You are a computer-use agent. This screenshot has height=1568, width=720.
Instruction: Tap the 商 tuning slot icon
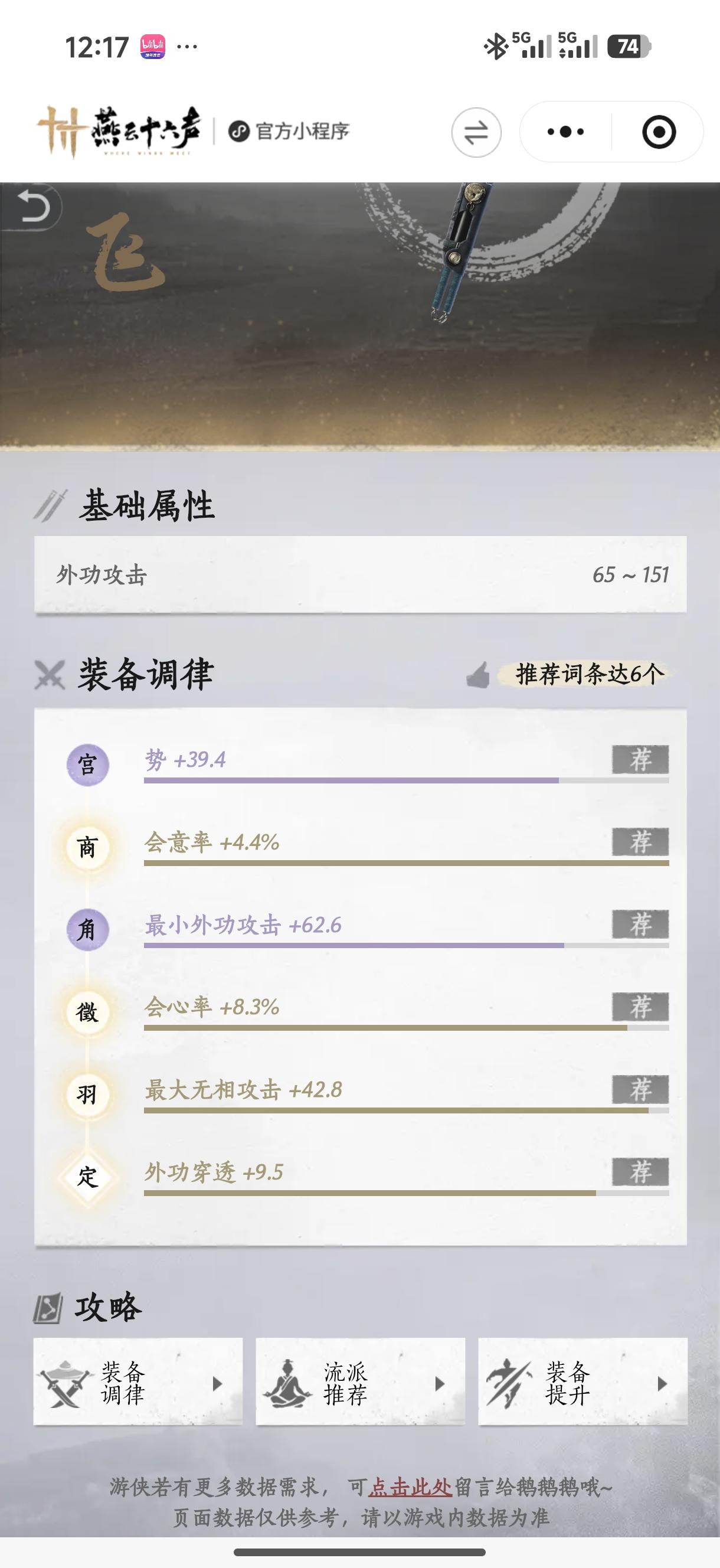point(88,847)
